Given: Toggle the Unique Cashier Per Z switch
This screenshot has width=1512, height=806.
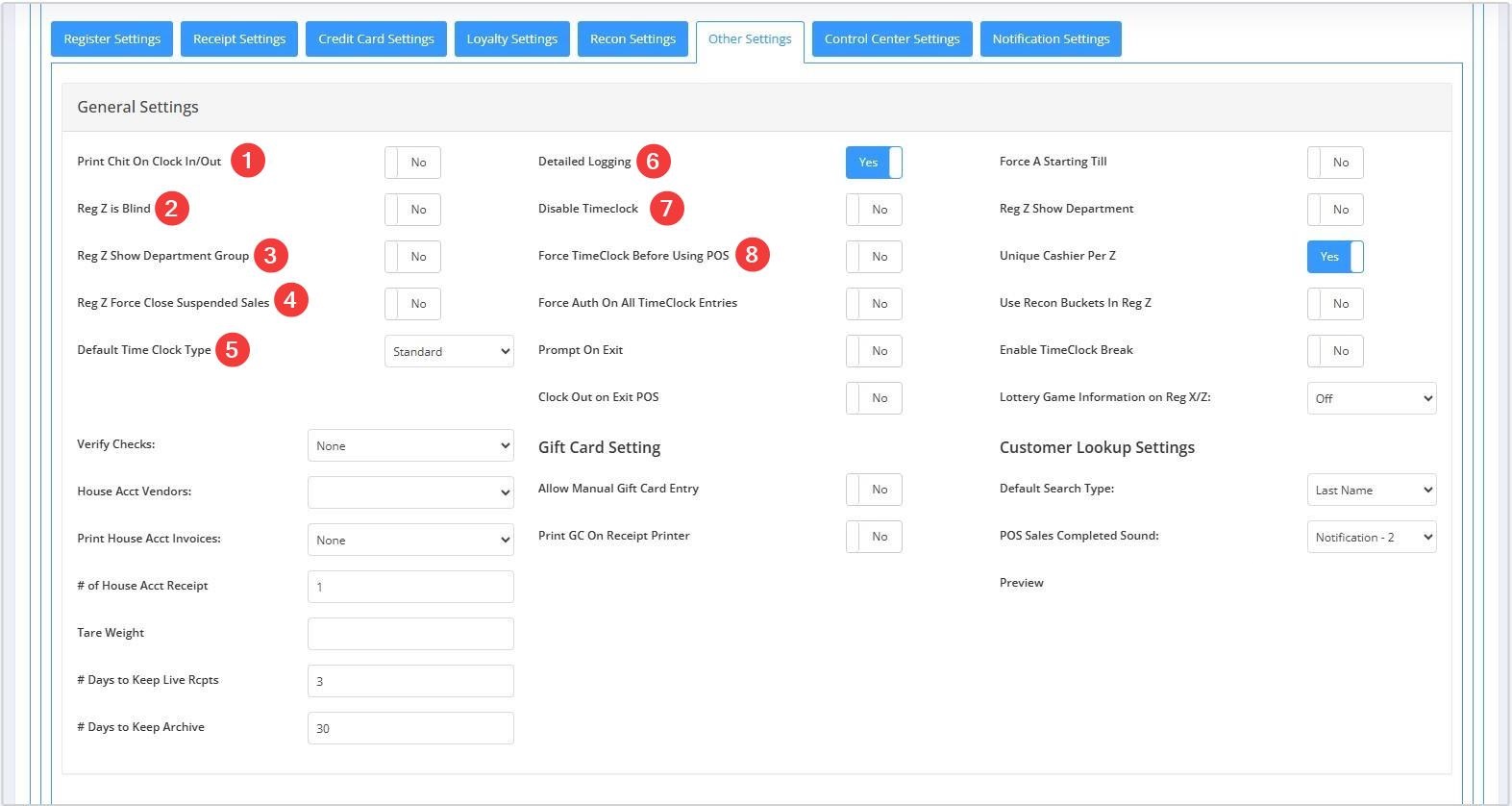Looking at the screenshot, I should (x=1334, y=257).
